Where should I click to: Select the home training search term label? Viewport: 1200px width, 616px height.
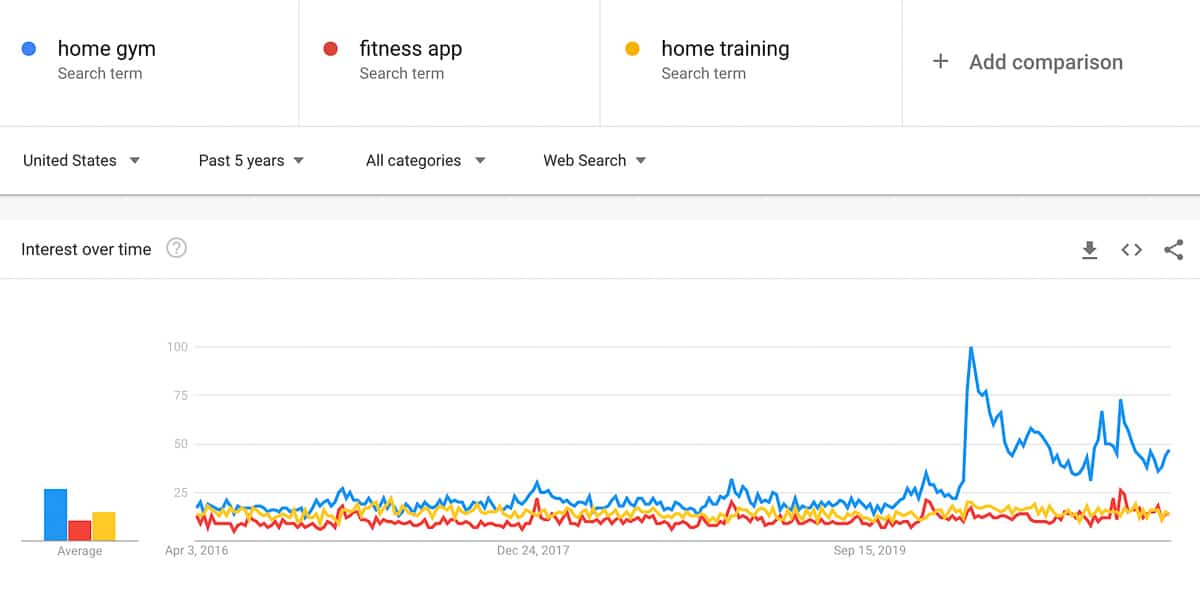click(725, 48)
